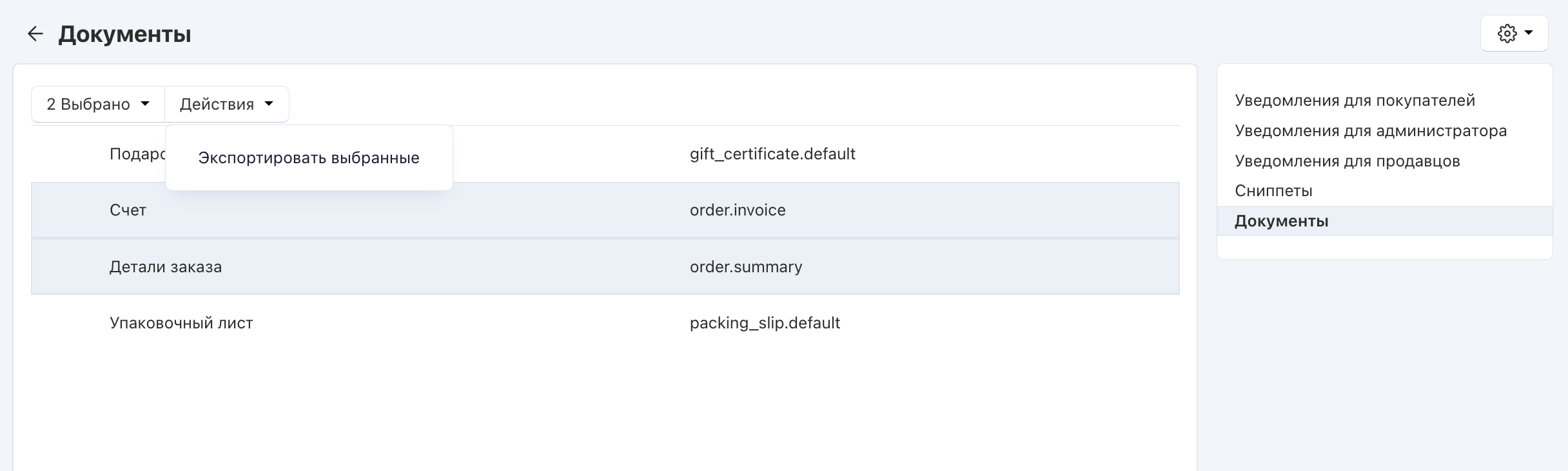
Task: Click the partially hidden "Подарочный" document name
Action: [x=137, y=154]
